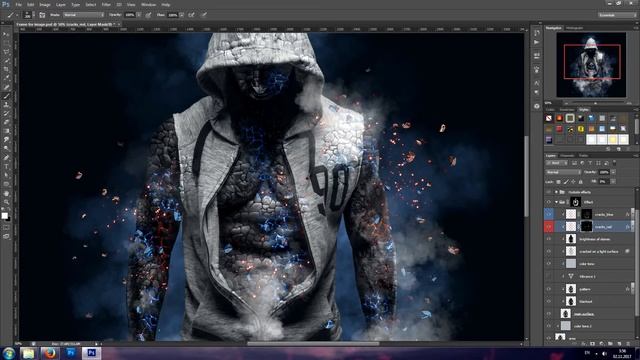Open the History panel icon

(x=537, y=33)
